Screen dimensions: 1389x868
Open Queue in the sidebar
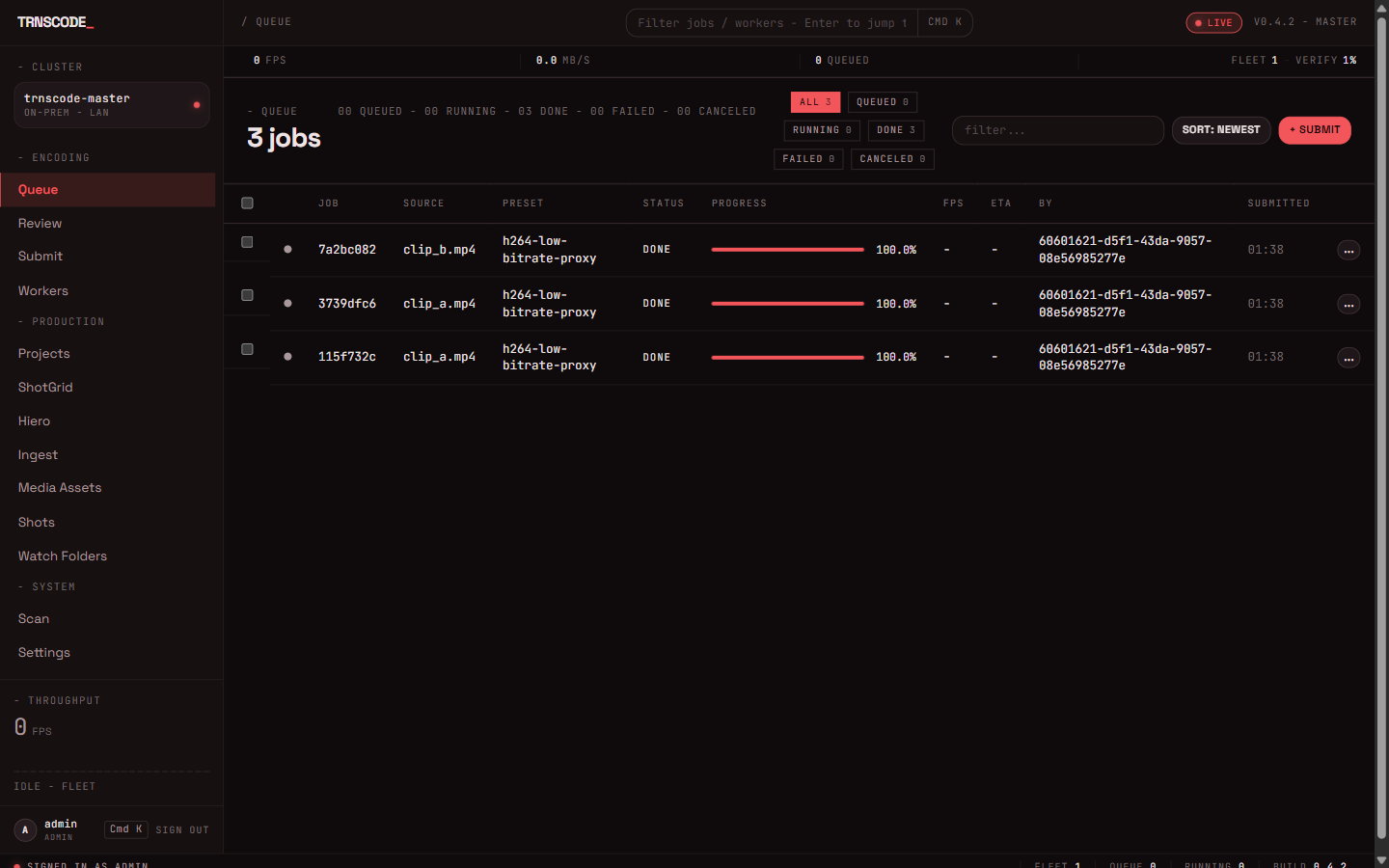108,190
